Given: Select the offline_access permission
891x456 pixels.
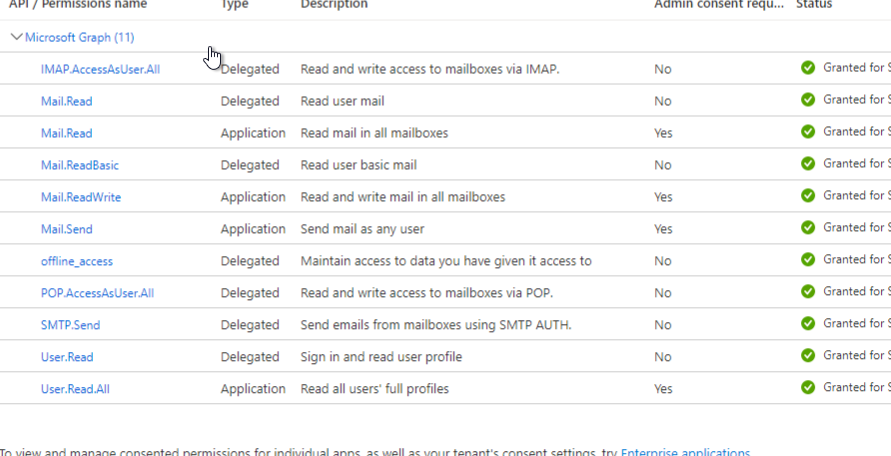Looking at the screenshot, I should (x=77, y=262).
